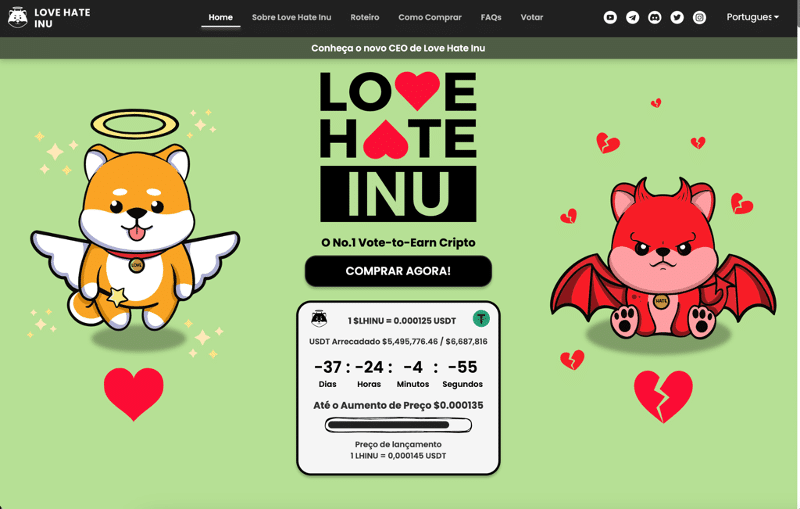The width and height of the screenshot is (800, 509).
Task: Open the YouTube social link icon
Action: coord(610,17)
